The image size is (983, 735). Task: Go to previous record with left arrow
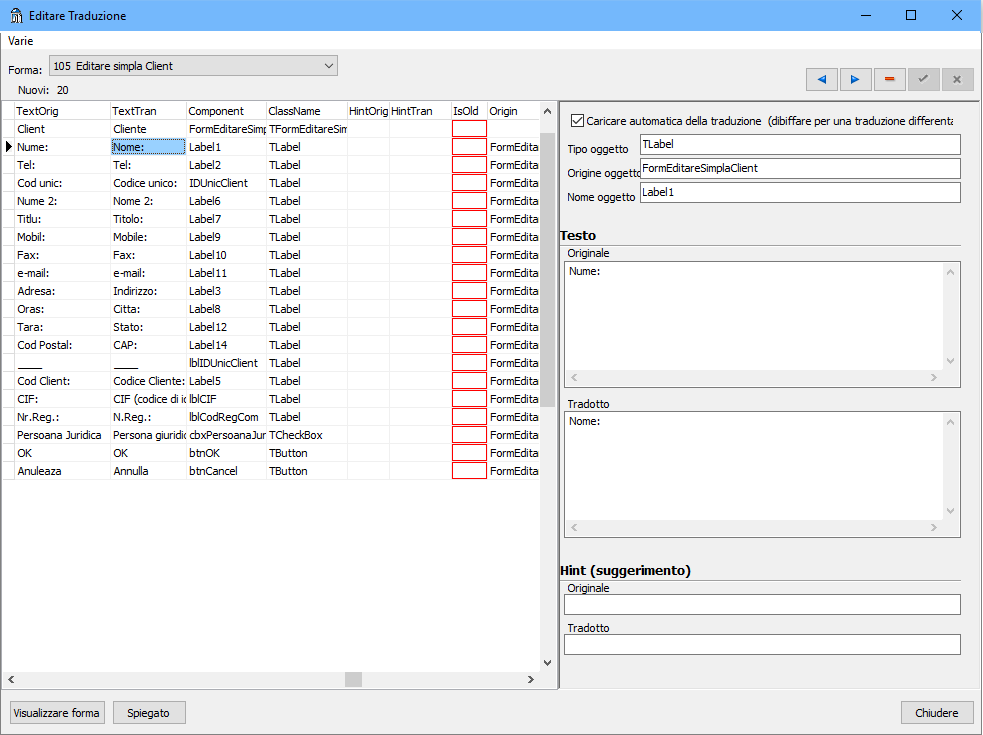tap(822, 79)
